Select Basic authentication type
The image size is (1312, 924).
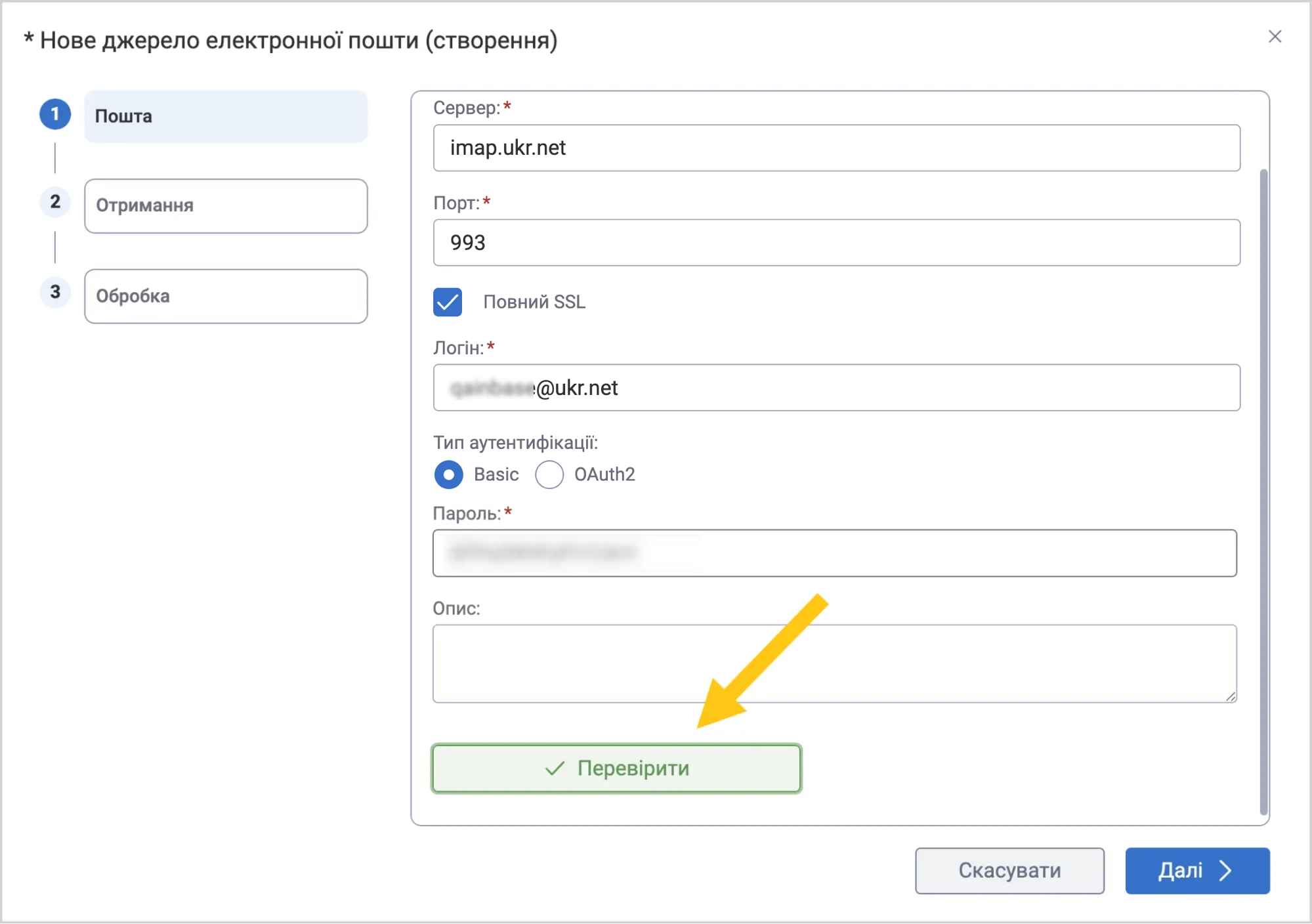449,474
